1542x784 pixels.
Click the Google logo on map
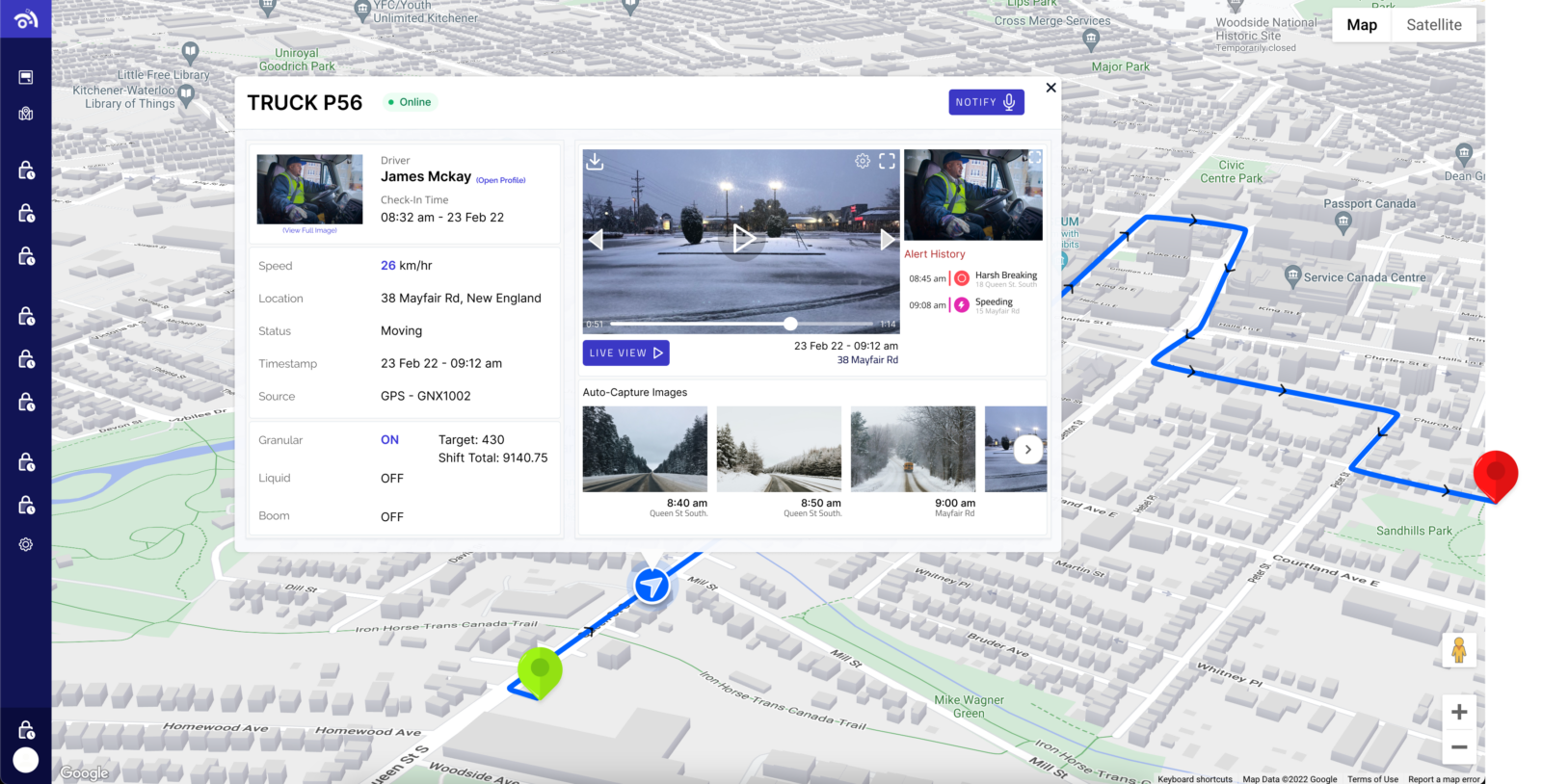(84, 772)
